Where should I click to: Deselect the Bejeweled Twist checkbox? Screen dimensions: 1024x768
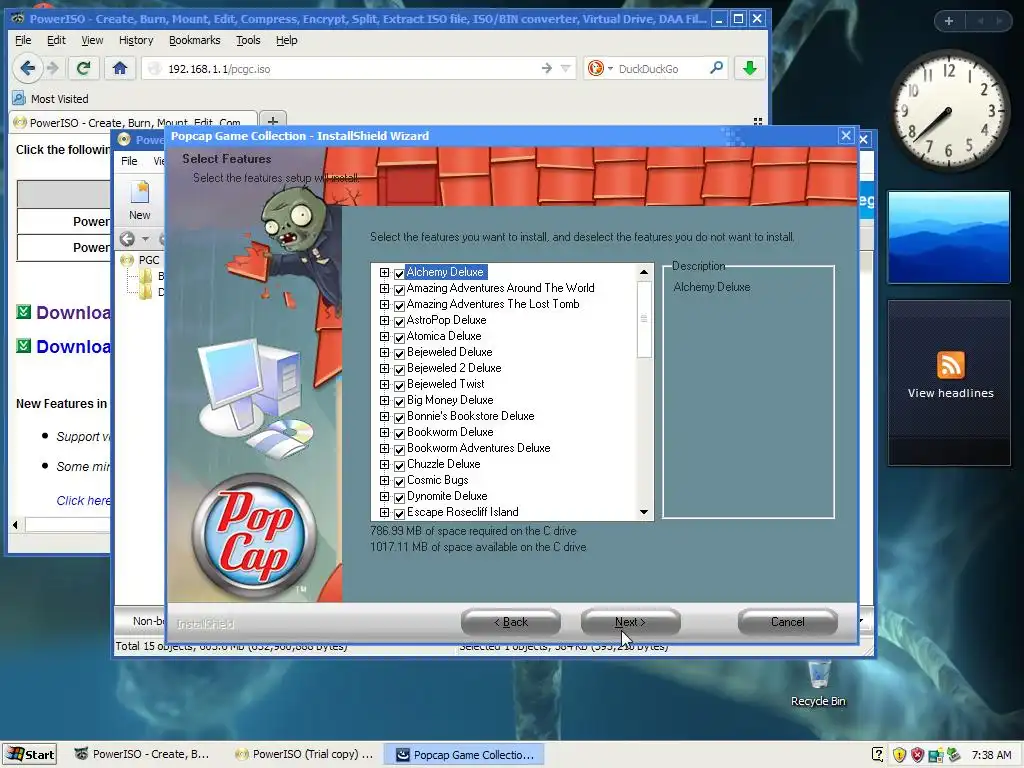400,385
